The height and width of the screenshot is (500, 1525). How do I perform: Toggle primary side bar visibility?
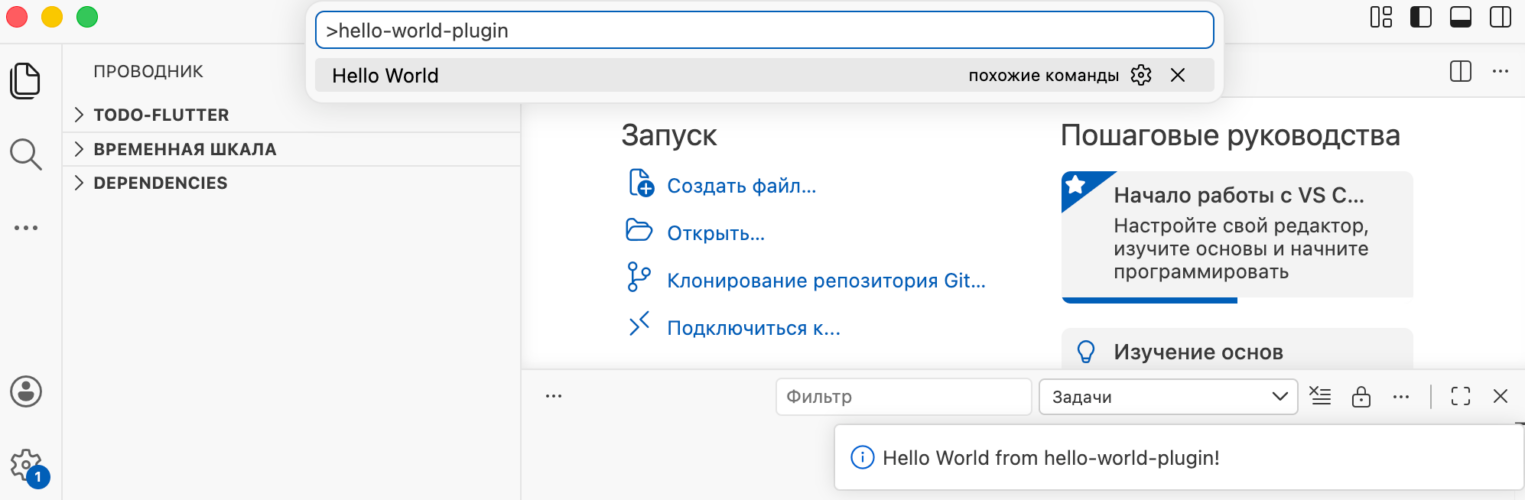click(1421, 17)
